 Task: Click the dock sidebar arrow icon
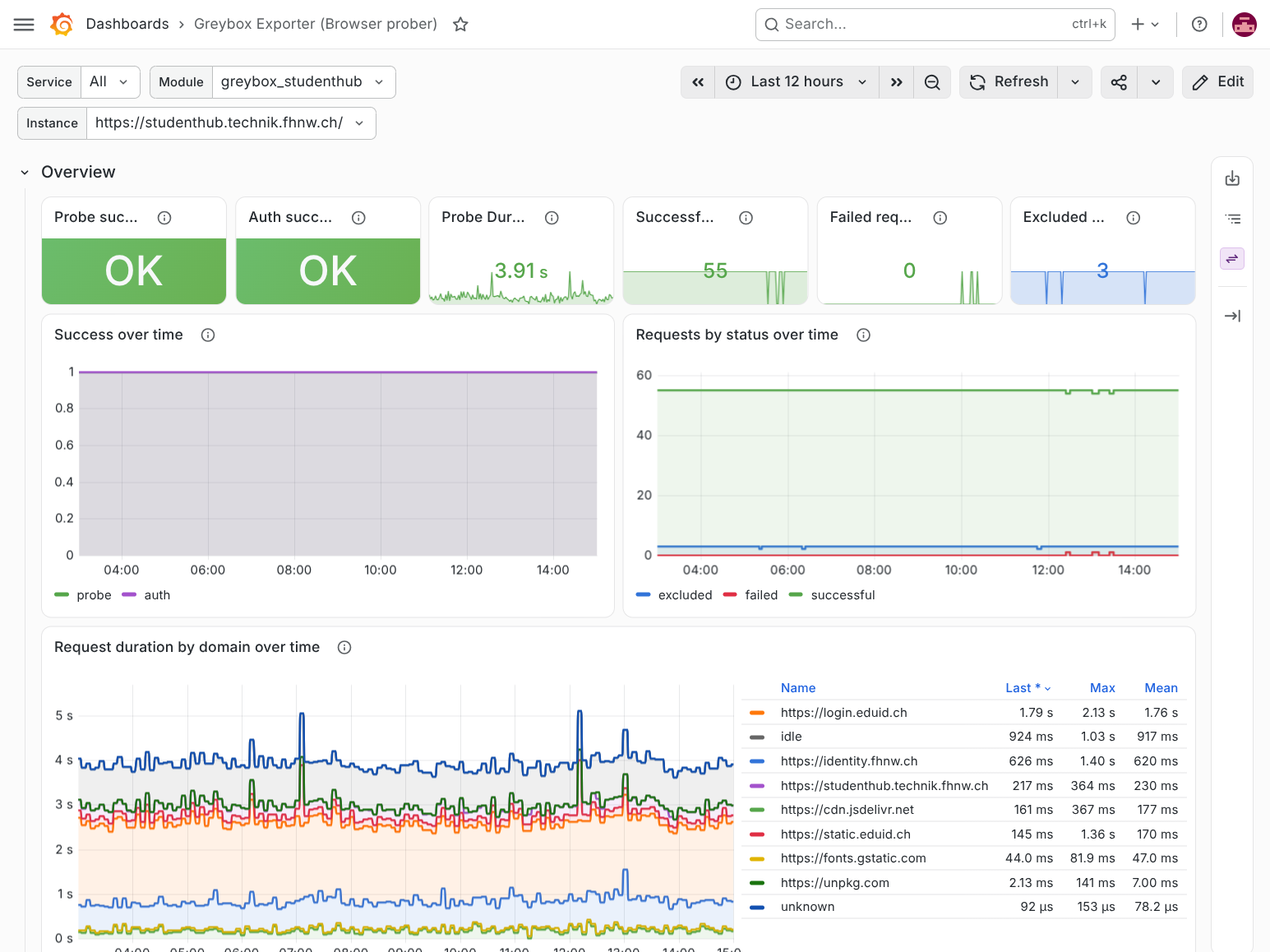1232,316
